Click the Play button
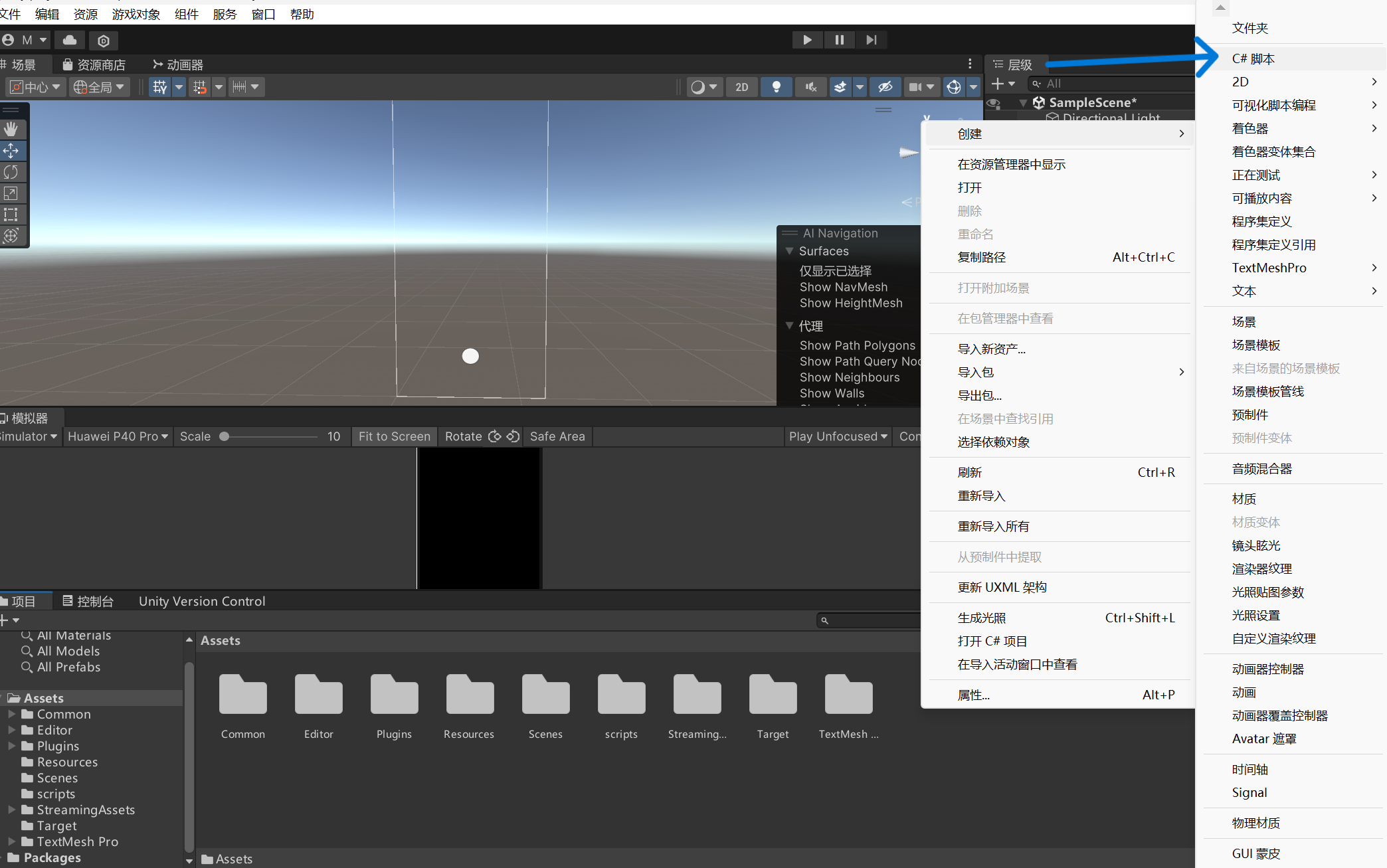Screen dimensions: 1387x868 tap(807, 40)
